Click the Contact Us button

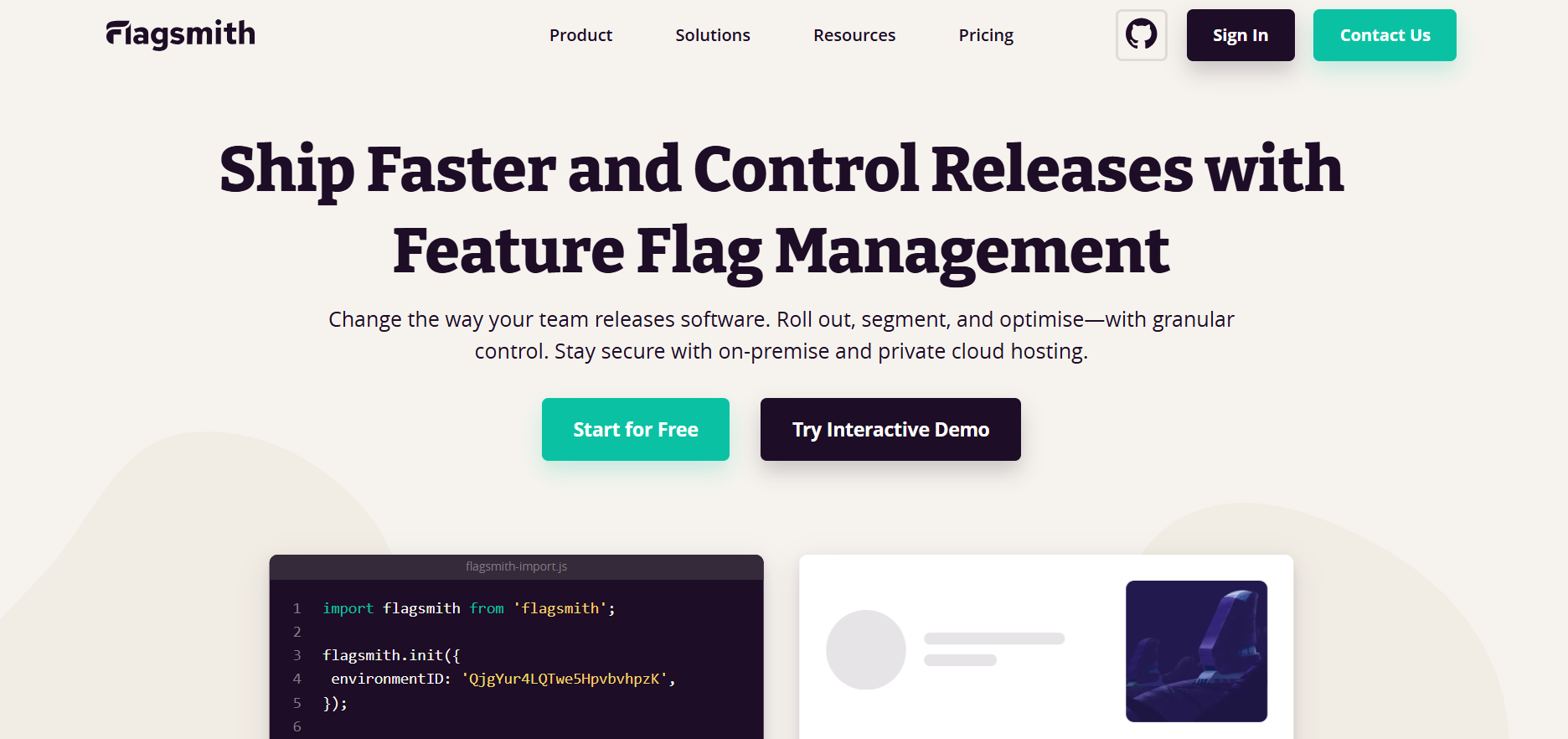coord(1385,35)
